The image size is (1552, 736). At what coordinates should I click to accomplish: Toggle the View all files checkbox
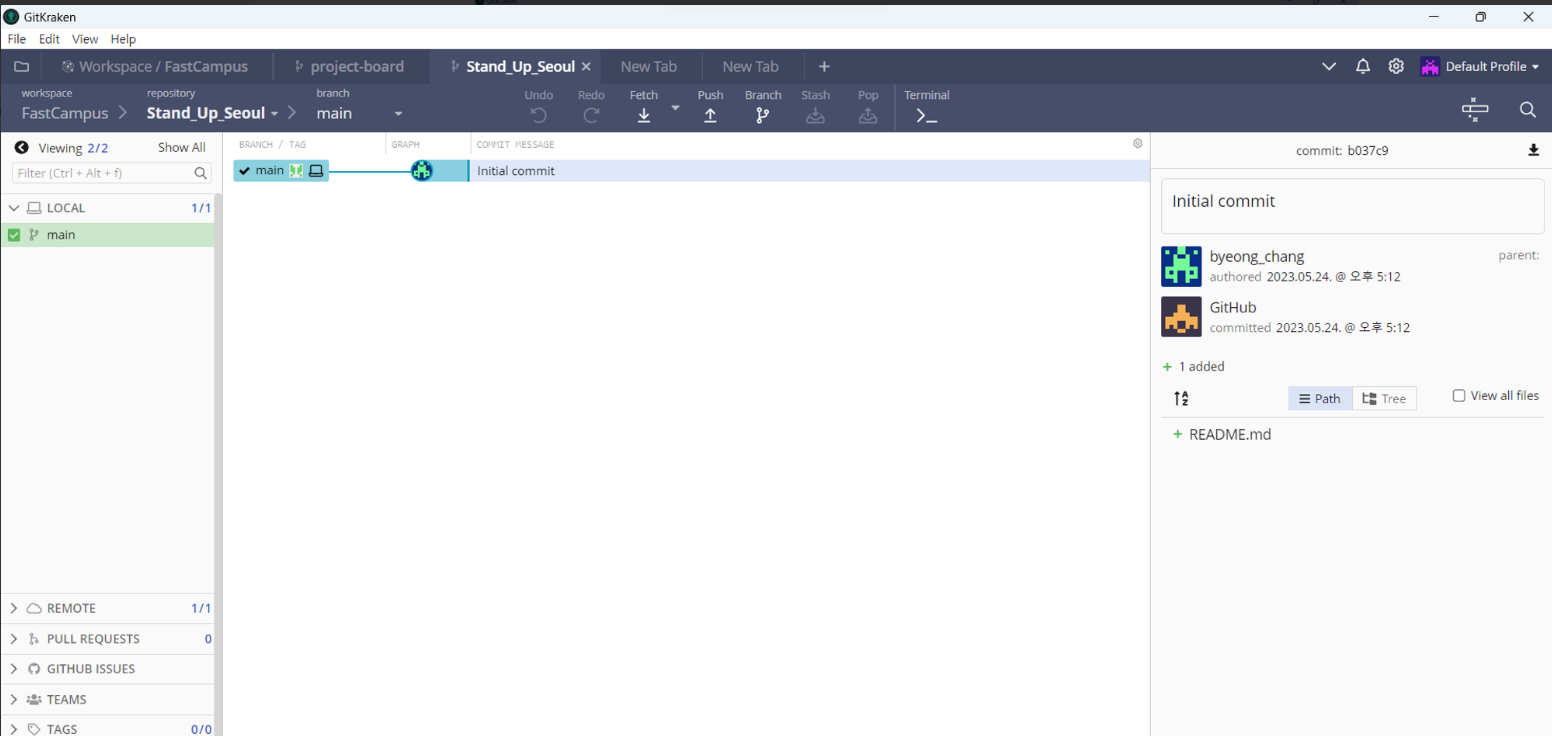point(1459,396)
